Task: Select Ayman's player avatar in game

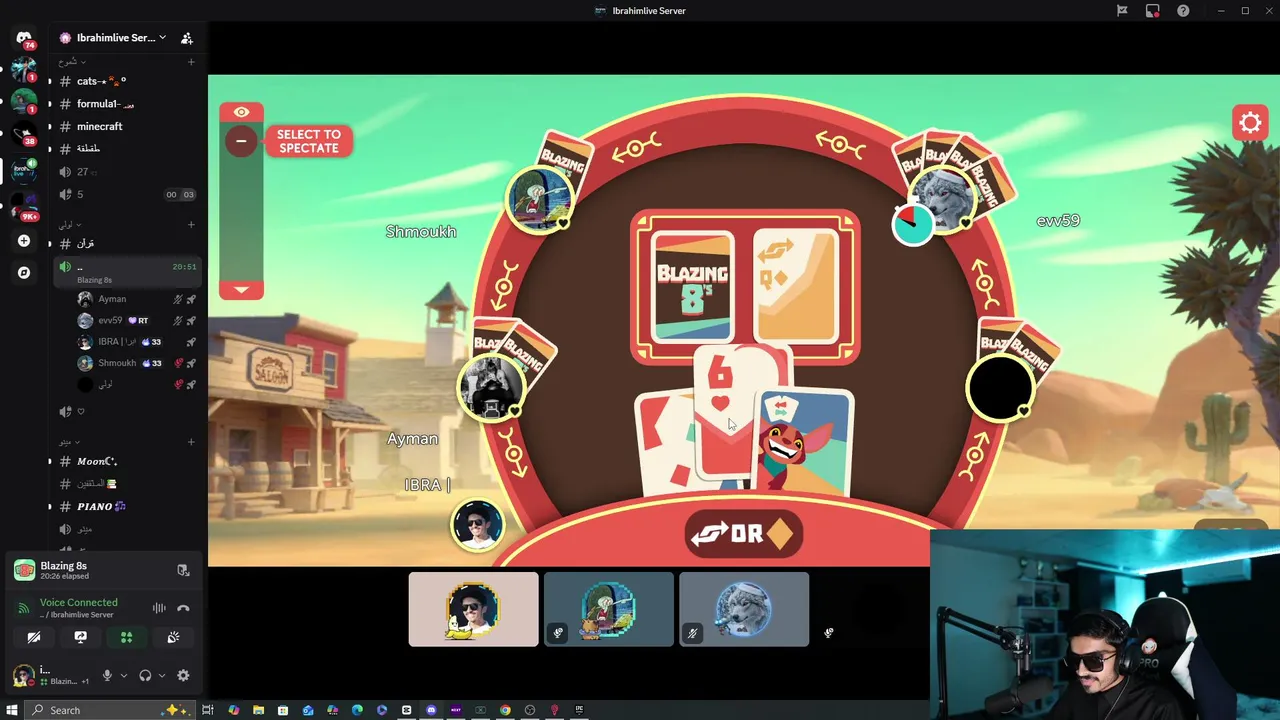Action: [x=490, y=387]
